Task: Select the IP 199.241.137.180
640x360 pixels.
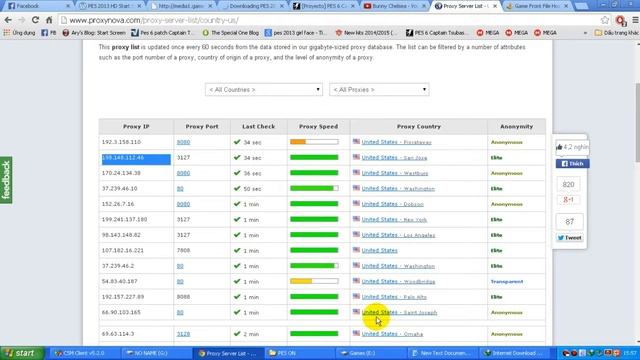Action: [x=124, y=219]
